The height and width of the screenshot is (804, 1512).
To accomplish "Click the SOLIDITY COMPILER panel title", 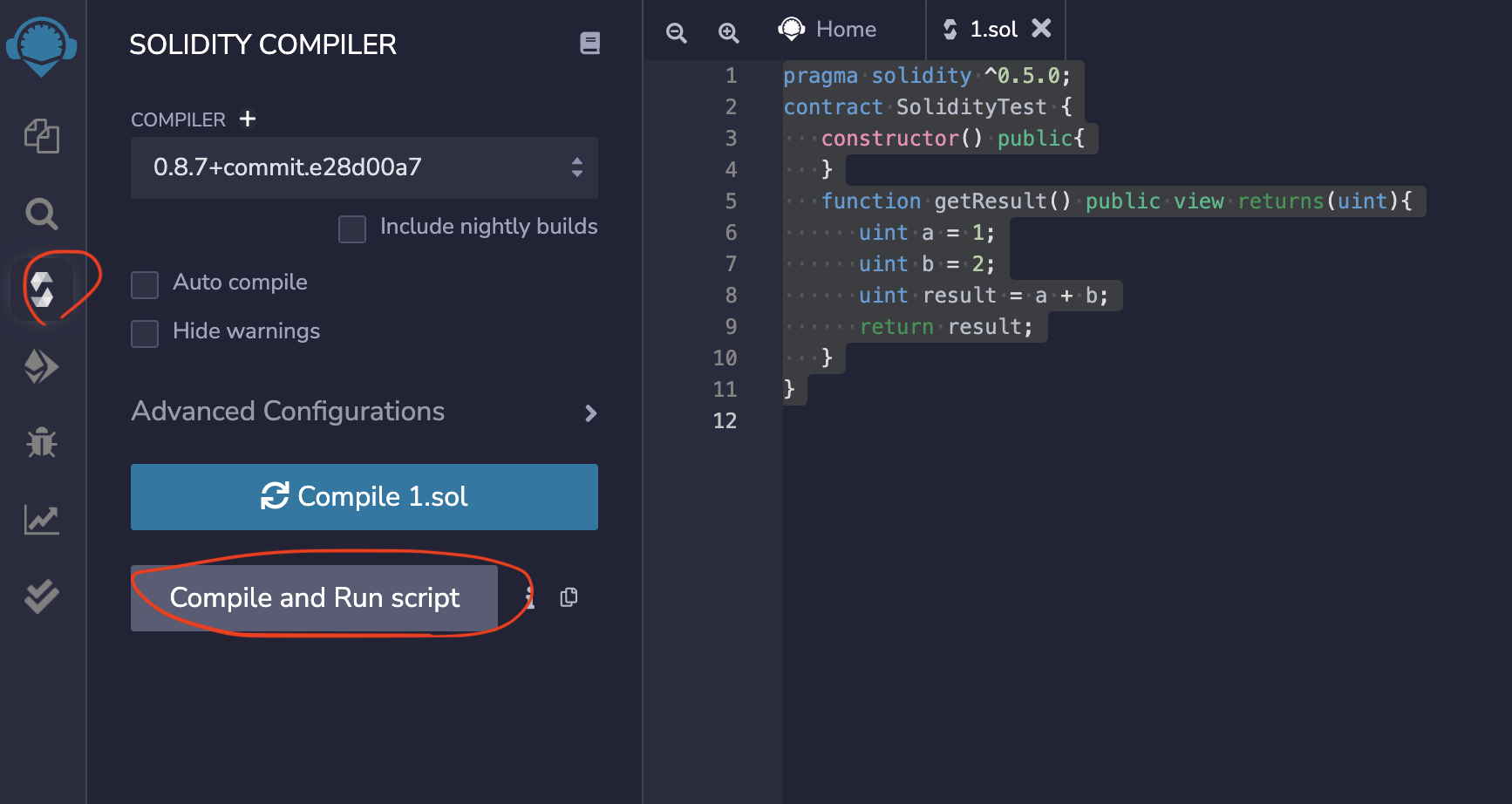I will pyautogui.click(x=263, y=44).
